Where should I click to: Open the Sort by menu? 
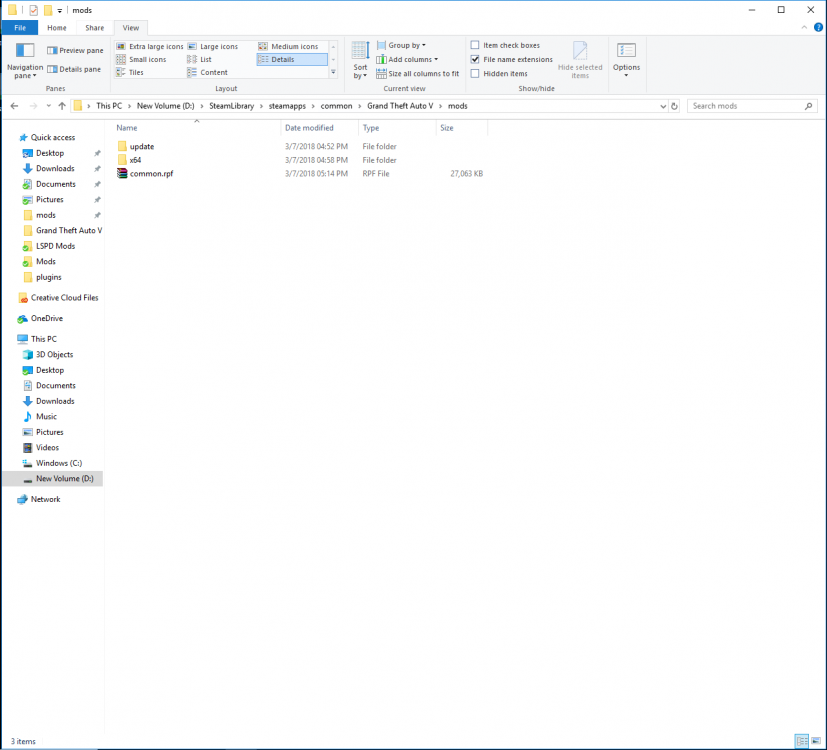coord(361,61)
